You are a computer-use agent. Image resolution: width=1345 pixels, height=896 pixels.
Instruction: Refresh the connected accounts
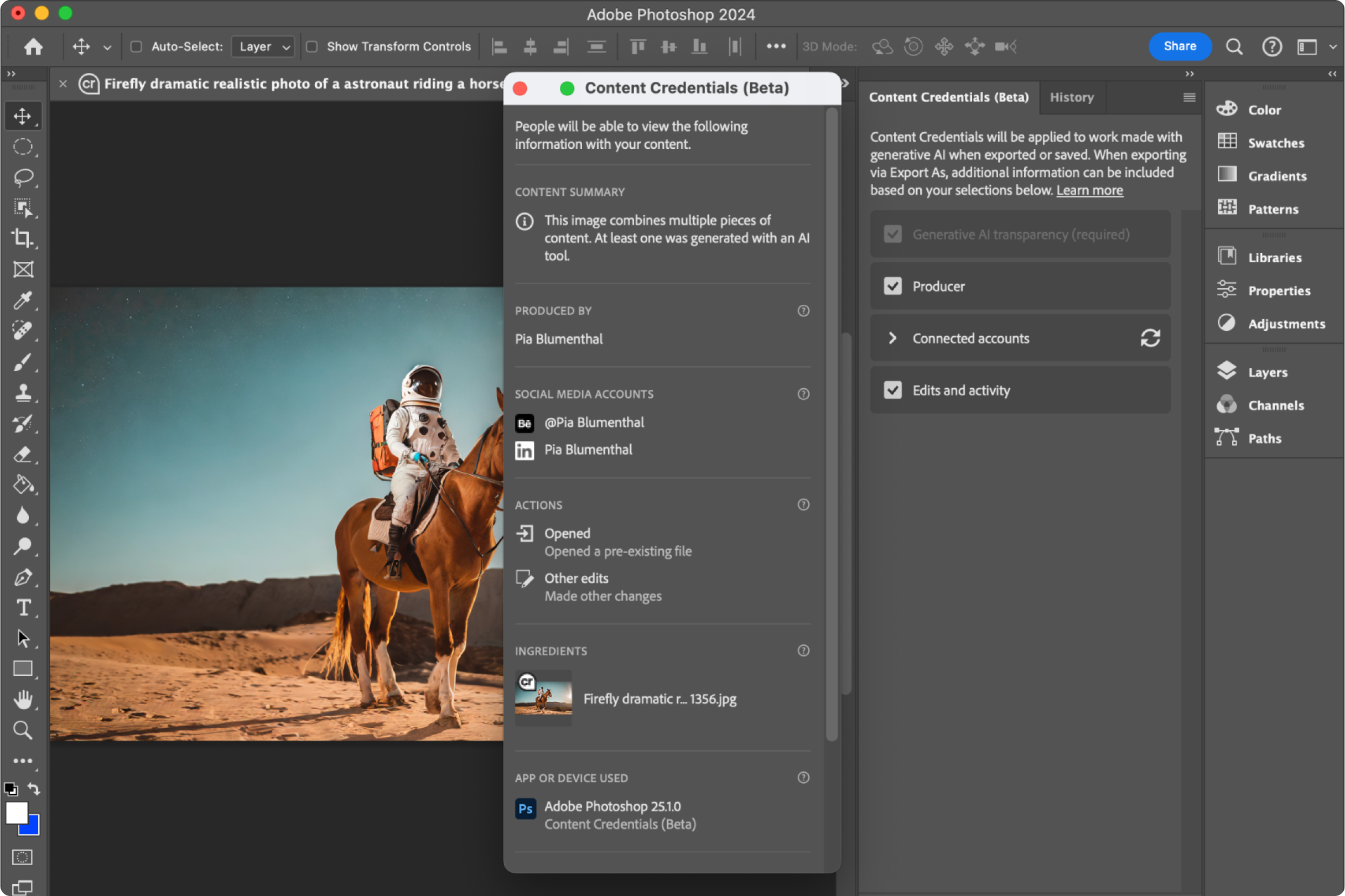pos(1150,338)
